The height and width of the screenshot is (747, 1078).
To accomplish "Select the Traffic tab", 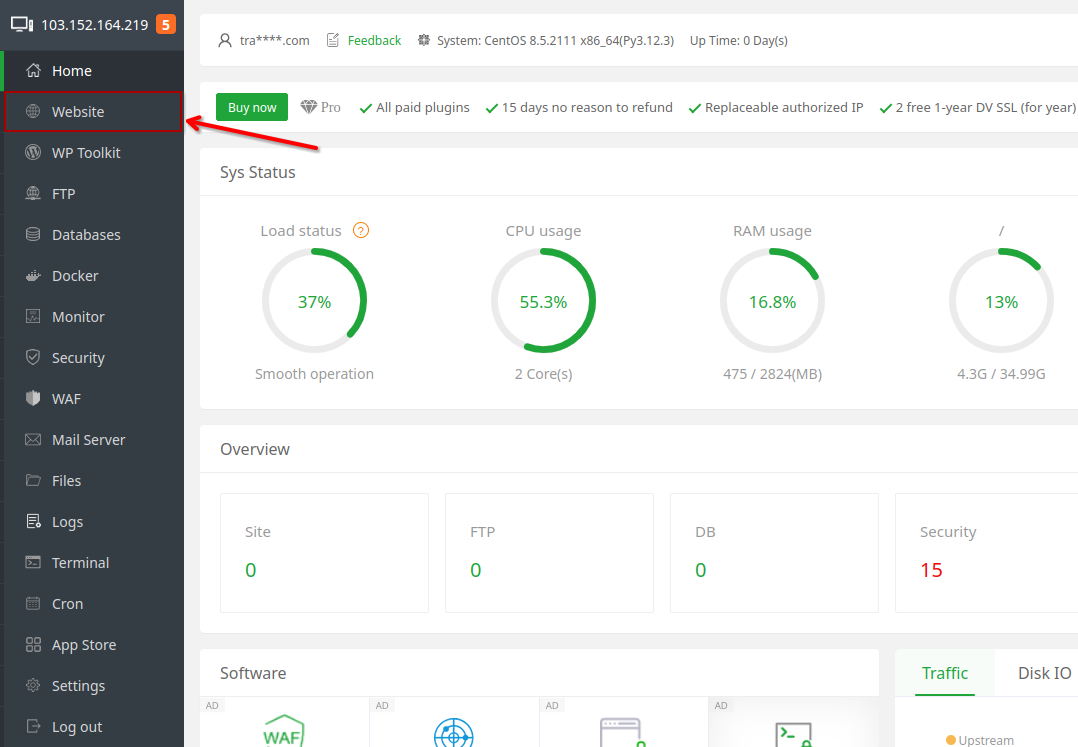I will click(944, 673).
